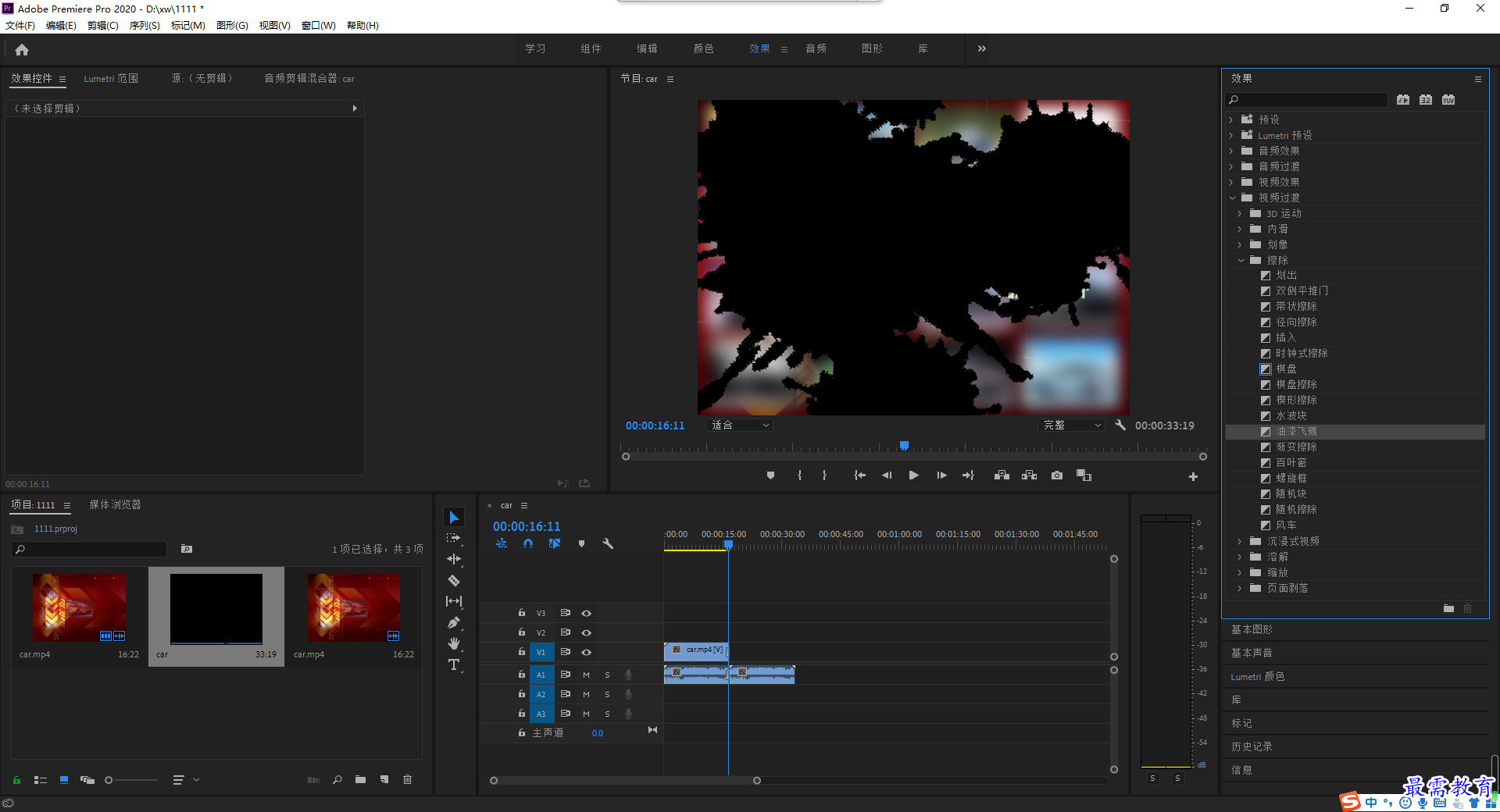Click New Bin in project panel
This screenshot has width=1500, height=812.
(x=360, y=779)
